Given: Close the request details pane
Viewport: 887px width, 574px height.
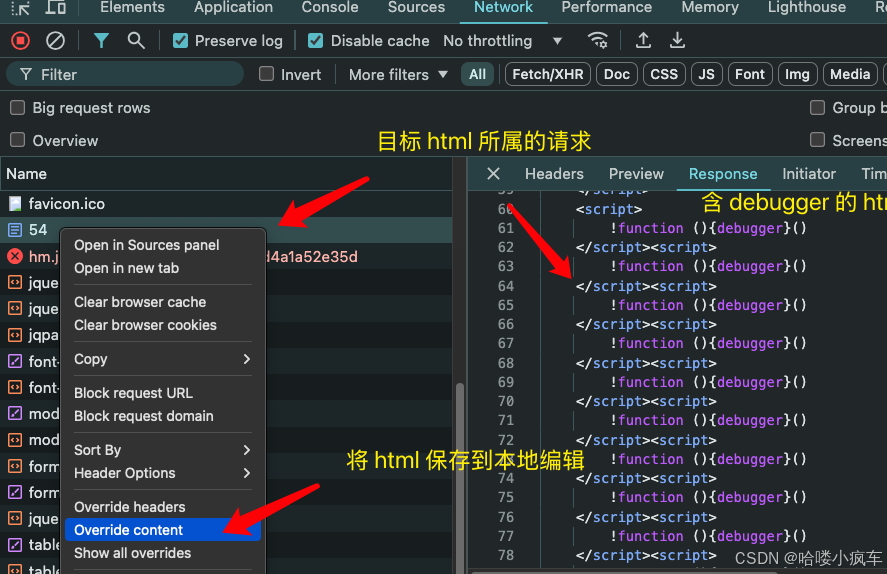Looking at the screenshot, I should click(x=493, y=174).
